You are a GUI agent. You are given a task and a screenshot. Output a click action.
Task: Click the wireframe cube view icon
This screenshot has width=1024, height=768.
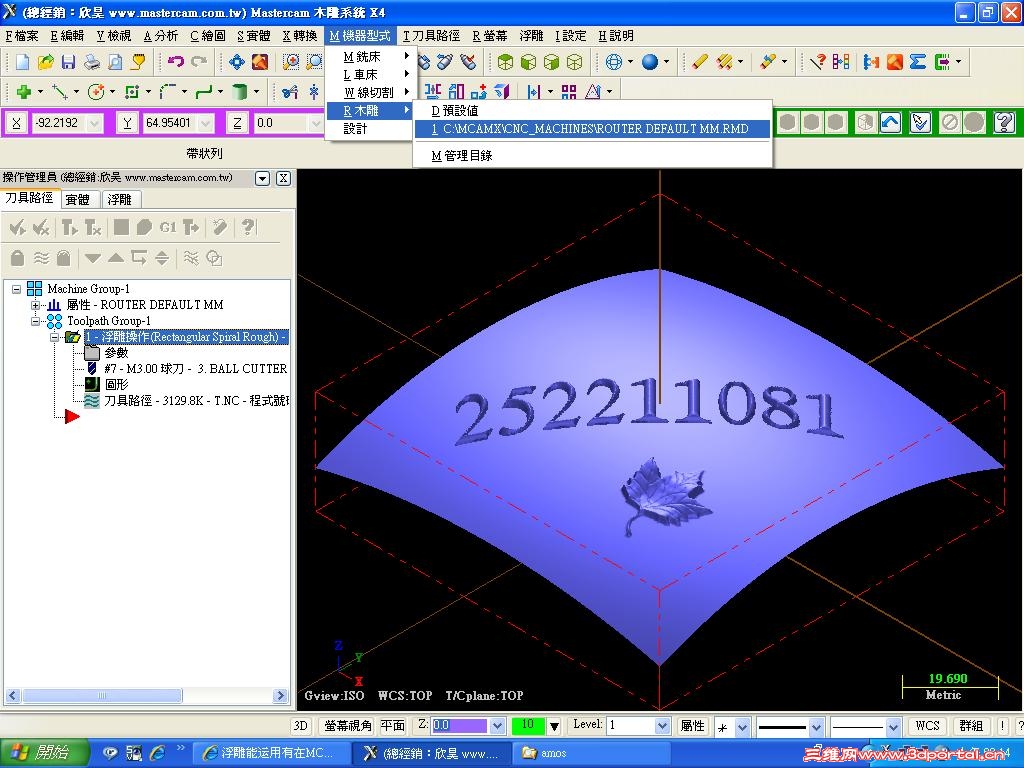pyautogui.click(x=575, y=62)
